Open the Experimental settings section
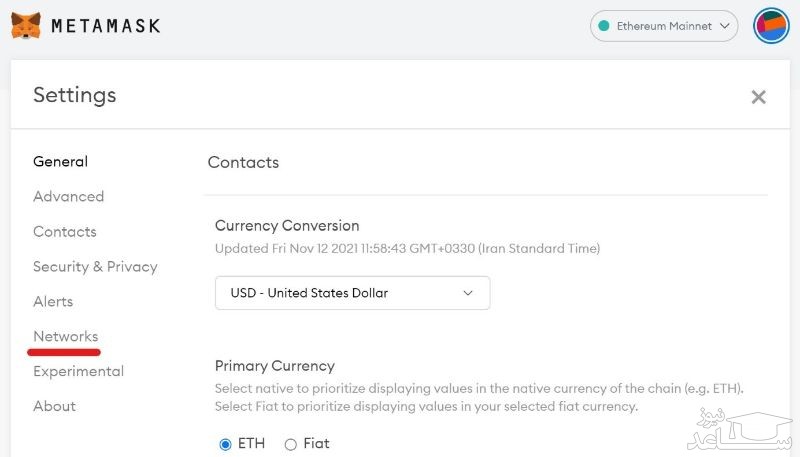Viewport: 800px width, 457px height. coord(78,372)
